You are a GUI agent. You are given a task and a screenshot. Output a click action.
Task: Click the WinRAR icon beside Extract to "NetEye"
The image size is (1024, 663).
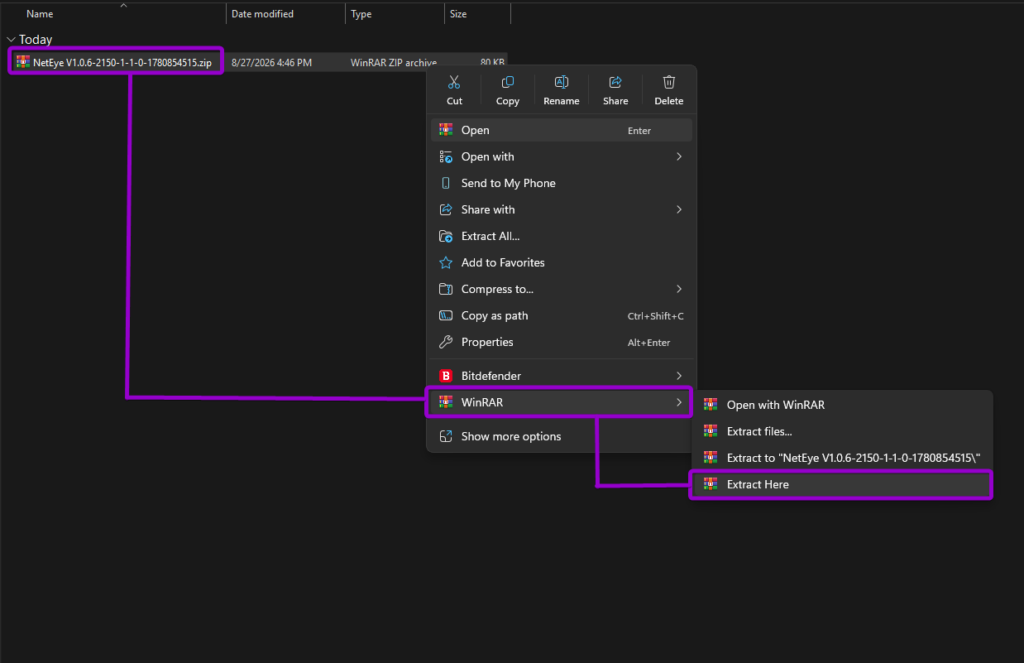(711, 457)
